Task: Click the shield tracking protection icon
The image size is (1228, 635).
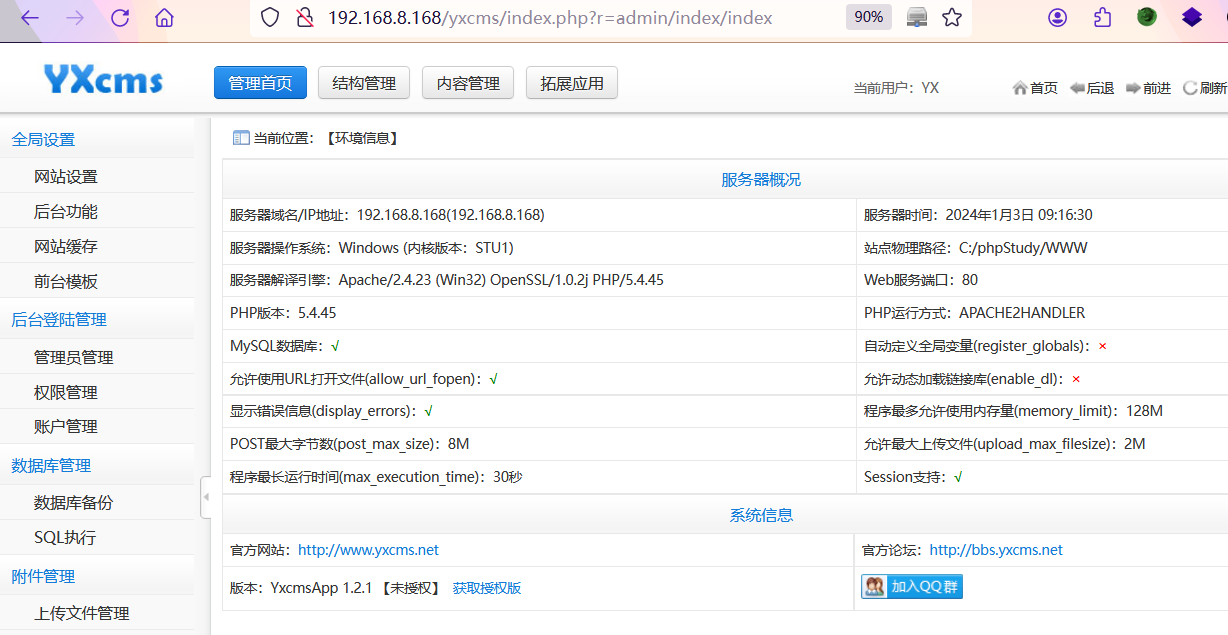Action: click(270, 18)
